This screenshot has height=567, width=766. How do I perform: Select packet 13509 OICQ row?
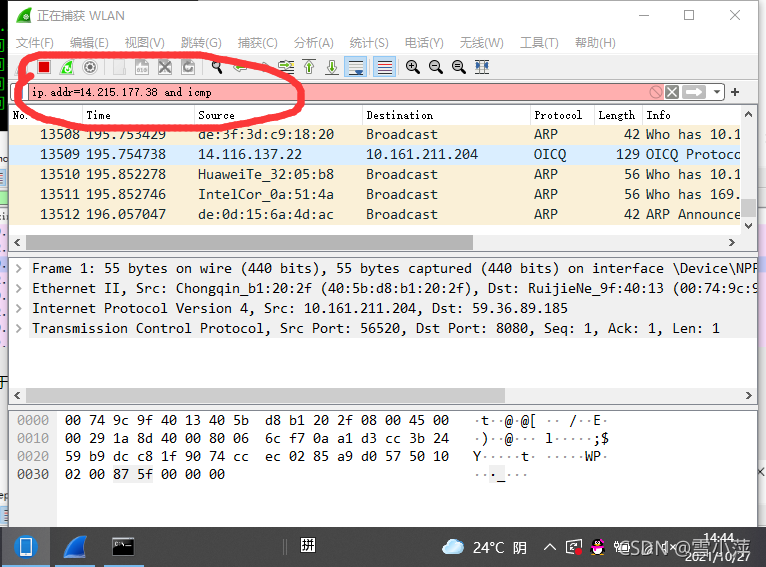(375, 154)
